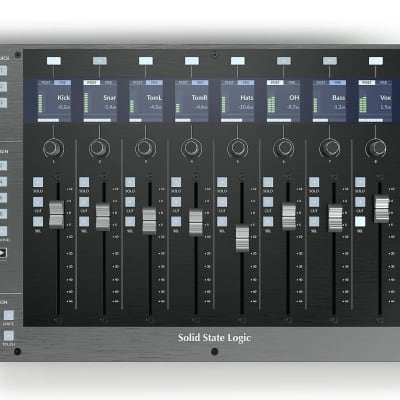This screenshot has width=400, height=400.
Task: Click the Vox channel fader cap
Action: [382, 209]
